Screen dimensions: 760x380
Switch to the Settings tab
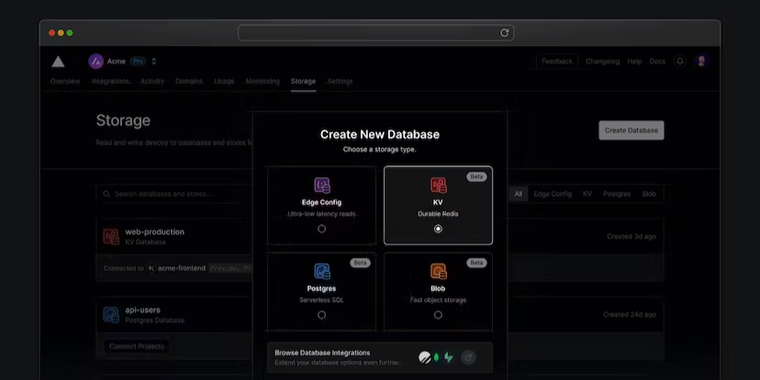click(340, 81)
